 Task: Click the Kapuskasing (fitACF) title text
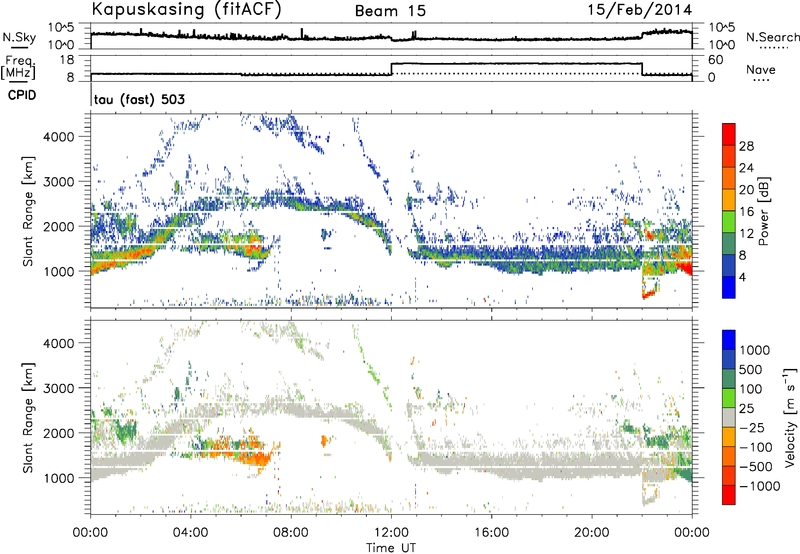pos(186,10)
